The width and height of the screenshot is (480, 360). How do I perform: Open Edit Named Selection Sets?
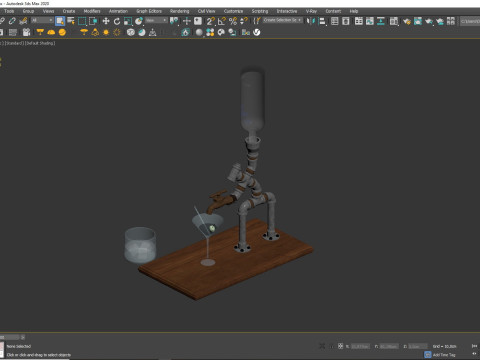tap(256, 21)
